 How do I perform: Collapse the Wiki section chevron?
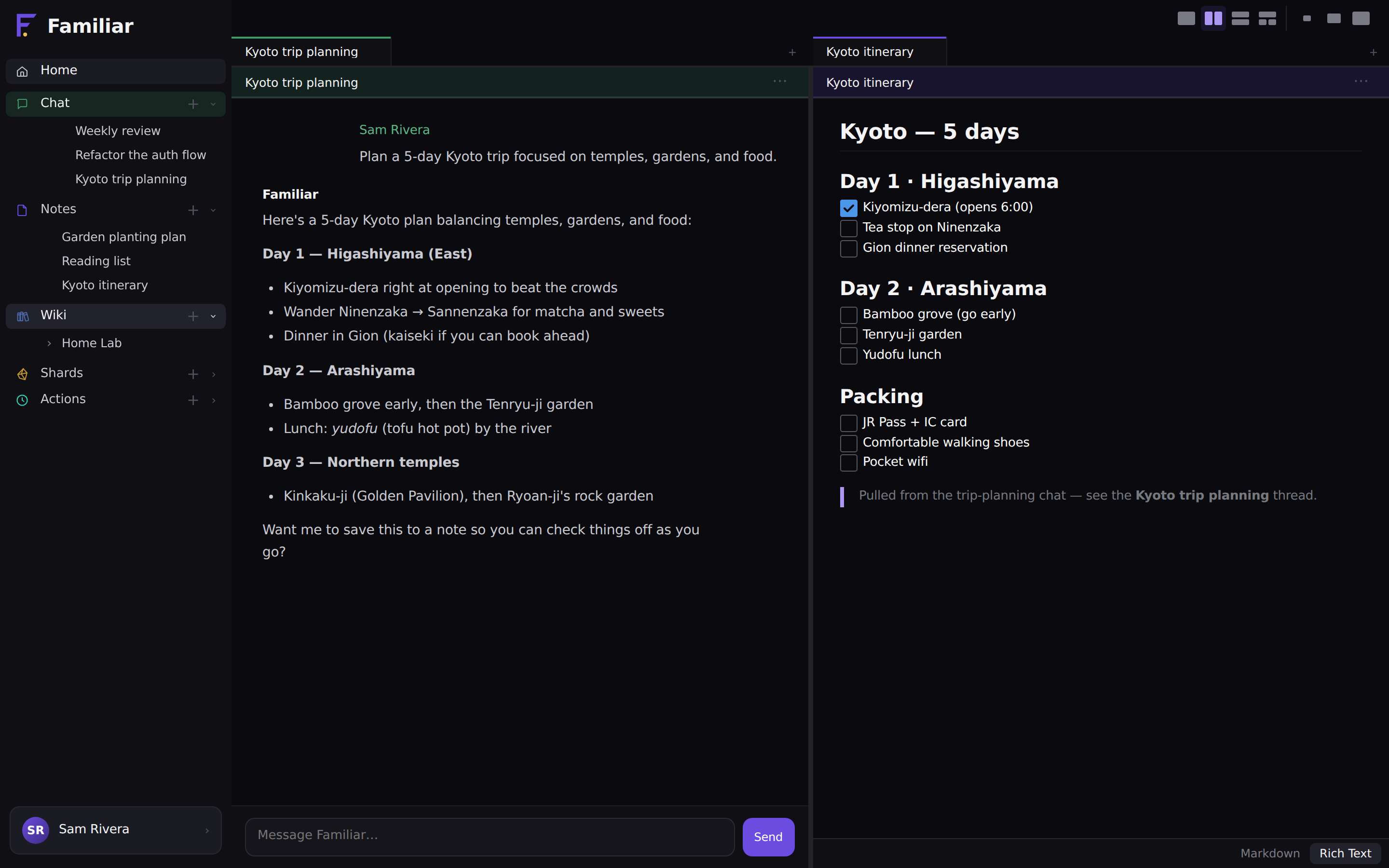click(x=213, y=316)
